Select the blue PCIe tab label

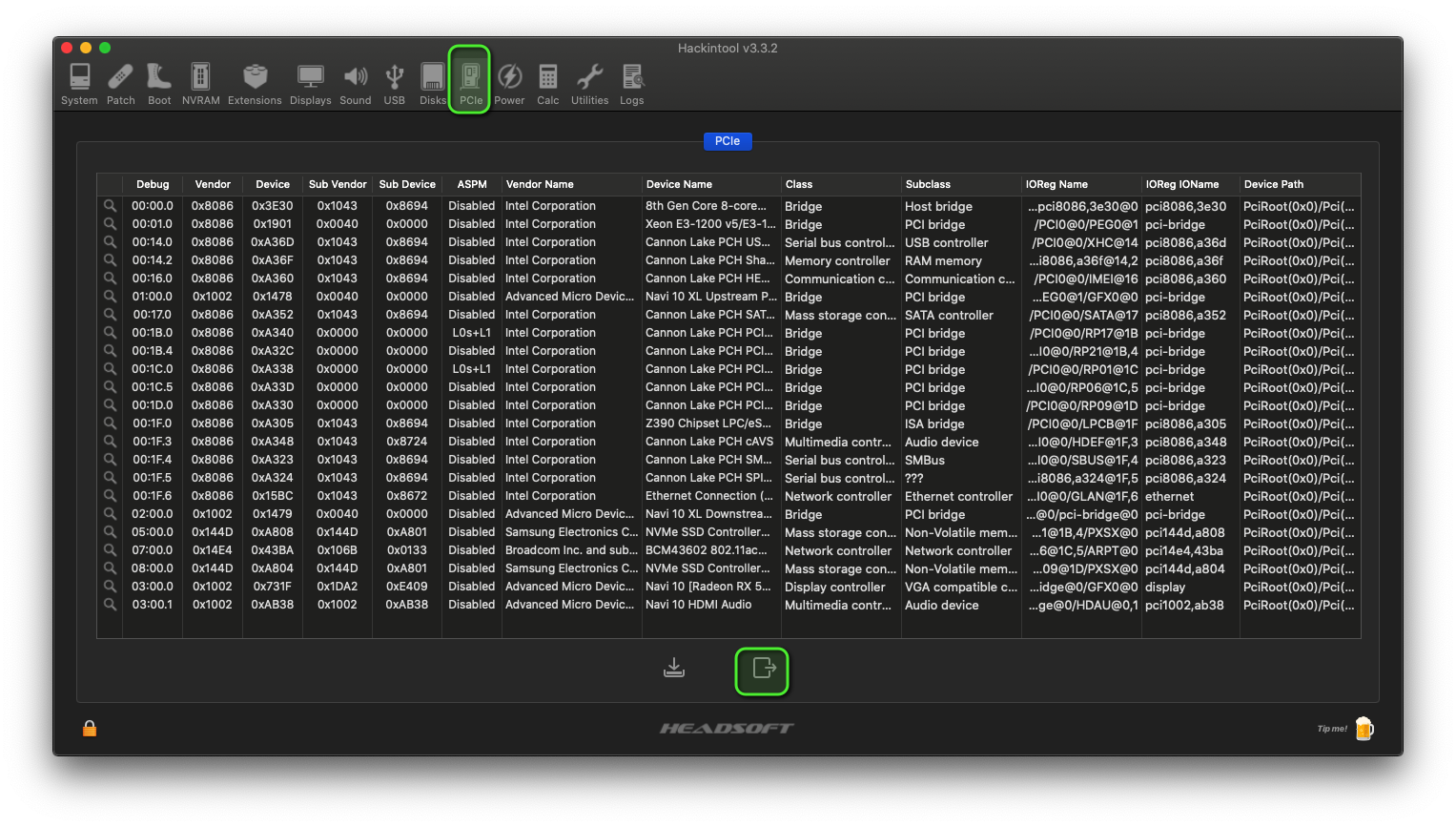[x=728, y=141]
